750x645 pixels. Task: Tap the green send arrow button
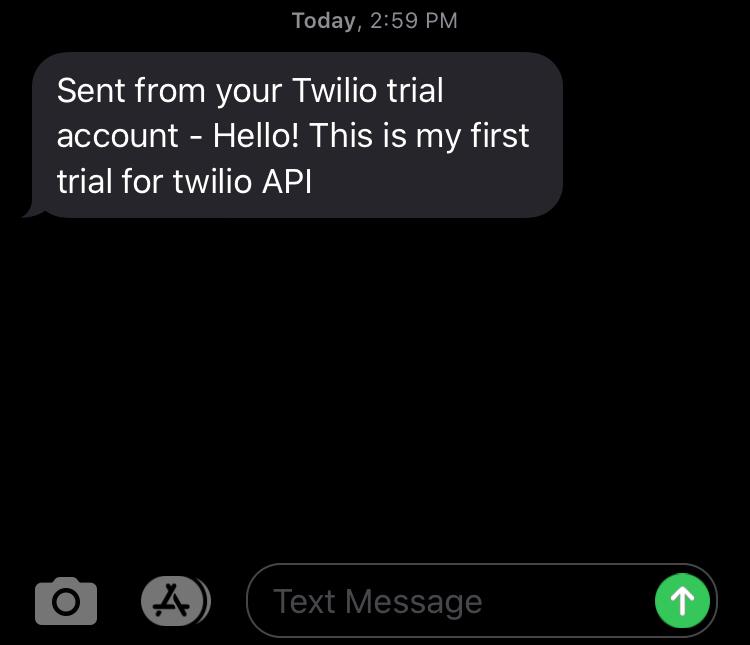[682, 601]
